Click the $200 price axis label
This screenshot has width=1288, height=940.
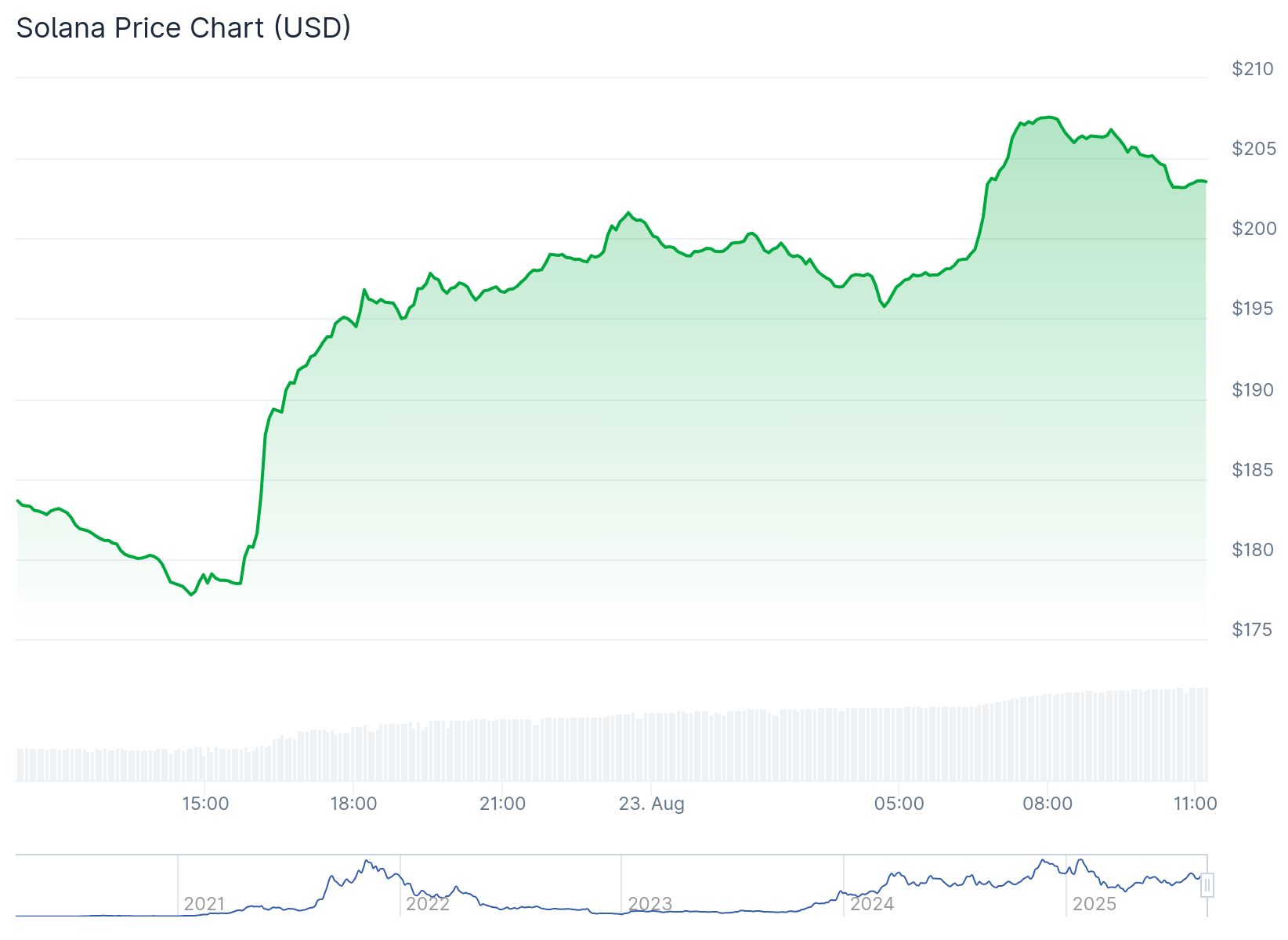pyautogui.click(x=1254, y=229)
